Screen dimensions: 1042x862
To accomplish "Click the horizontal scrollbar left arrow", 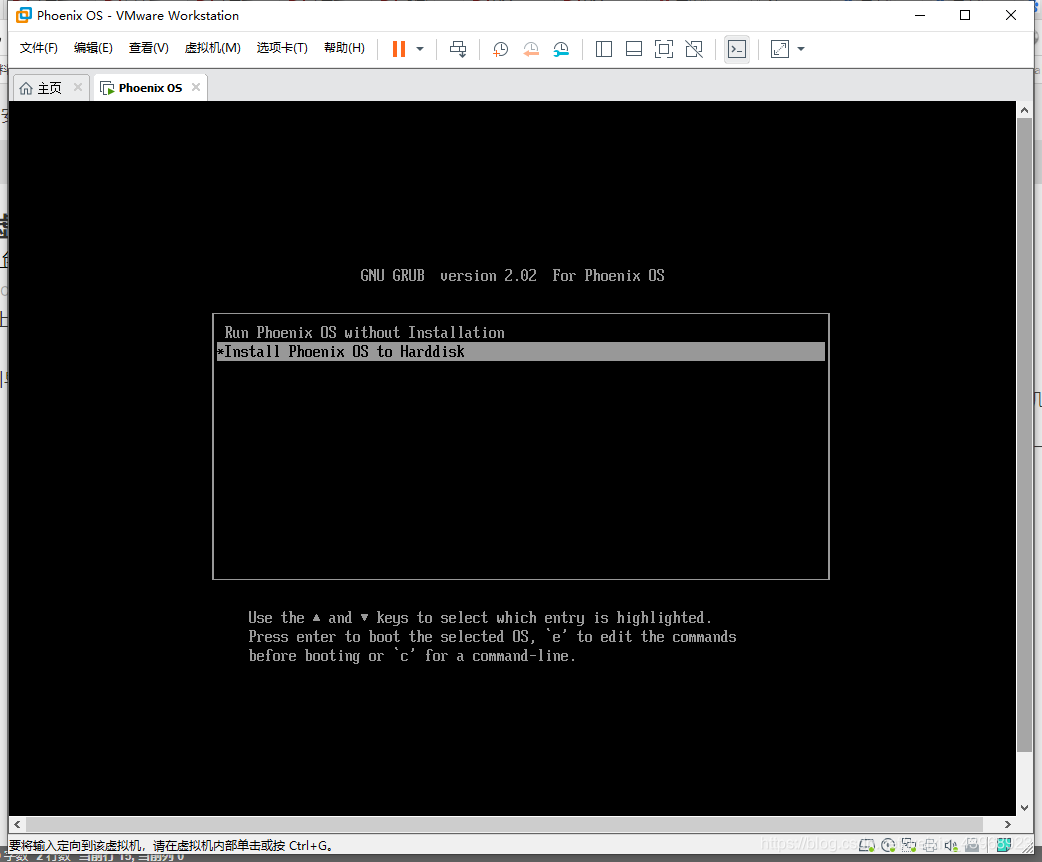I will [x=17, y=824].
